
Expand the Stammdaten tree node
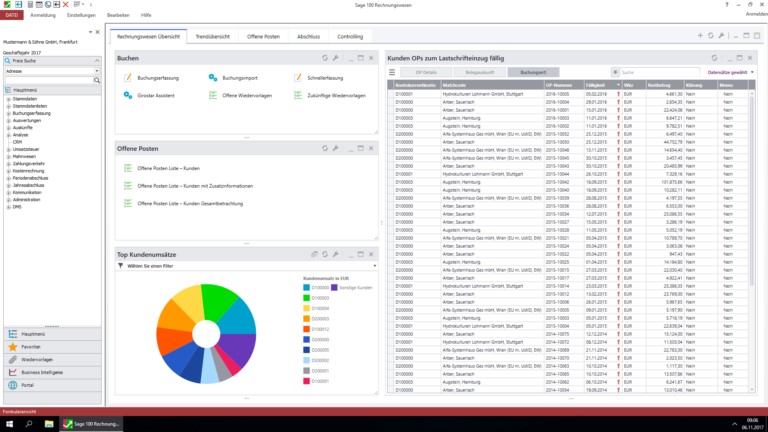[x=7, y=100]
